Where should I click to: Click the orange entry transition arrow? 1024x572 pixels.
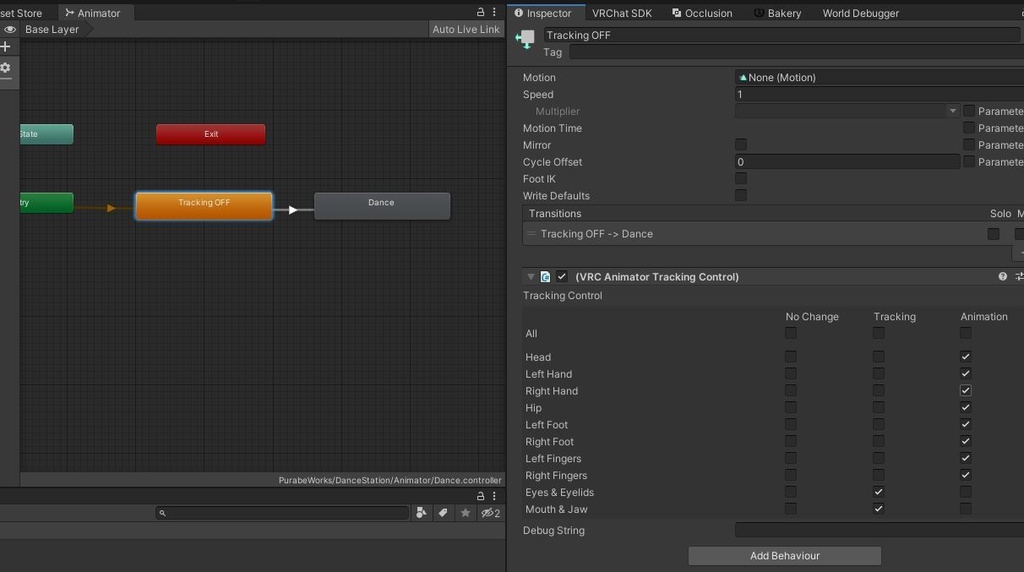(x=111, y=208)
